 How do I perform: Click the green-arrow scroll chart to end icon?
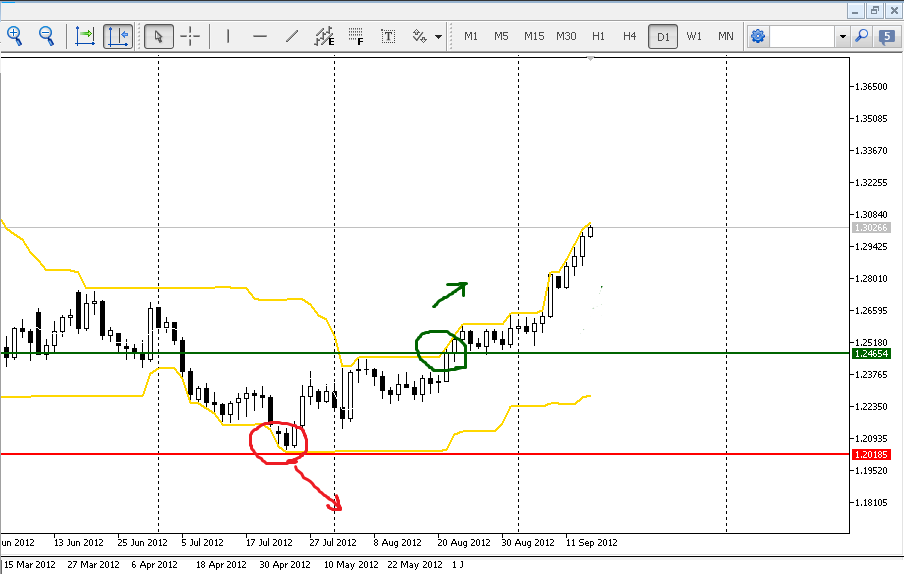click(85, 36)
